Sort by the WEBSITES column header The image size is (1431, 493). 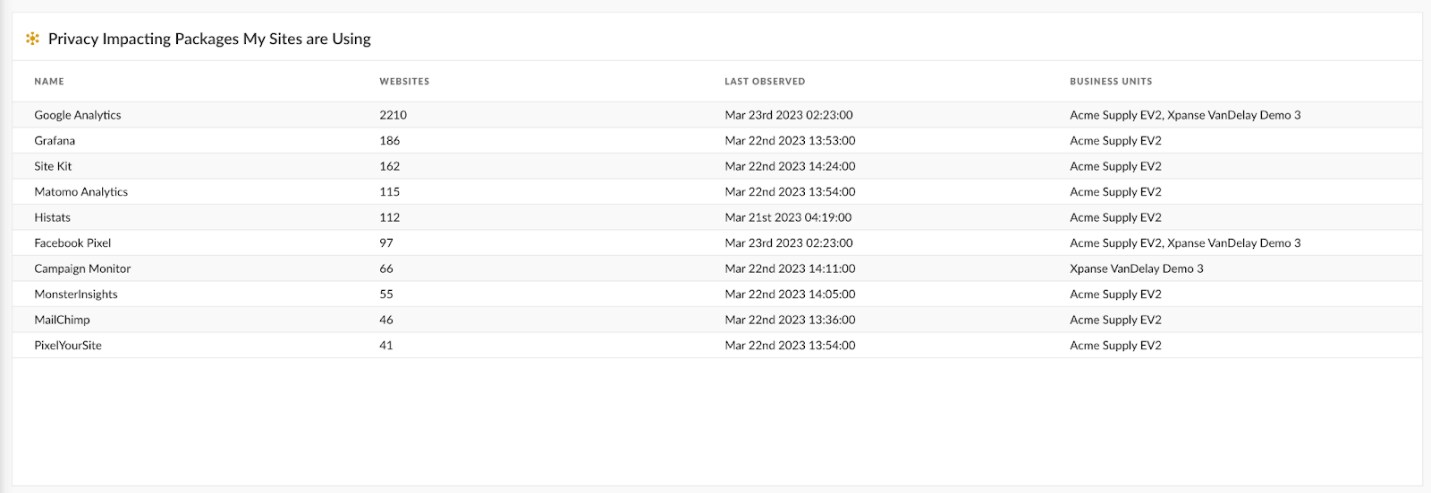tap(404, 81)
